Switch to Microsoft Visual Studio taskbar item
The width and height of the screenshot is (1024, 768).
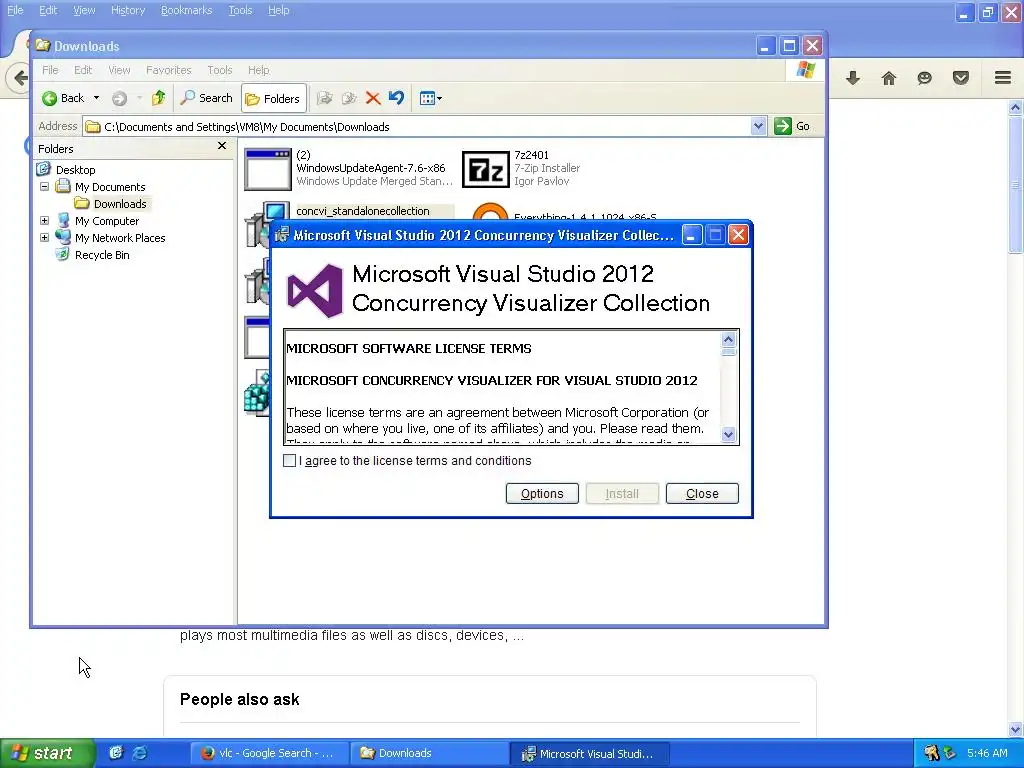point(589,754)
